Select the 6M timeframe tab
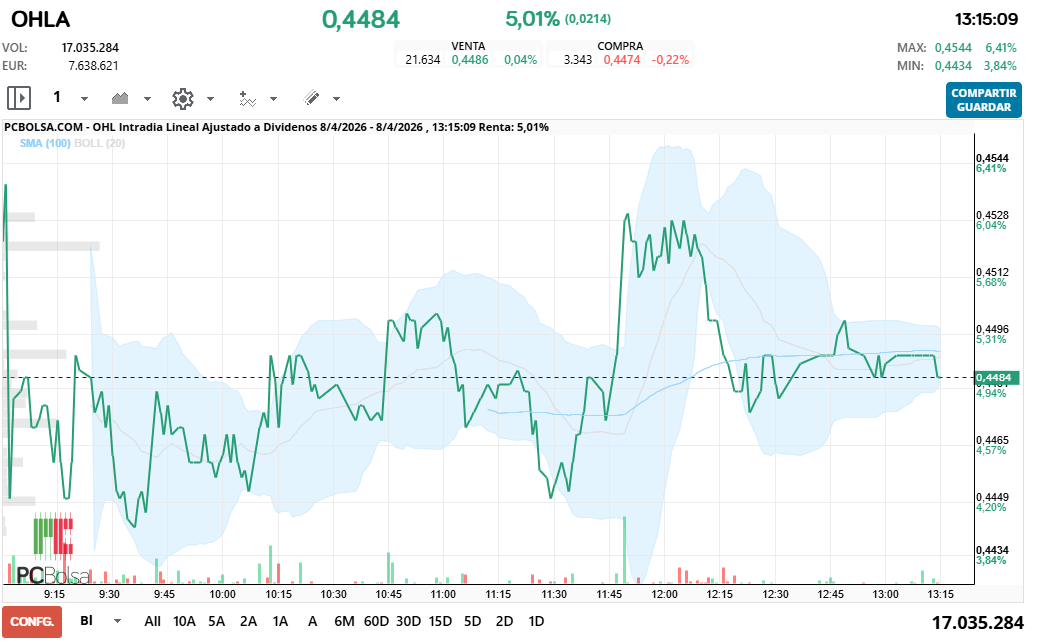 pos(344,621)
